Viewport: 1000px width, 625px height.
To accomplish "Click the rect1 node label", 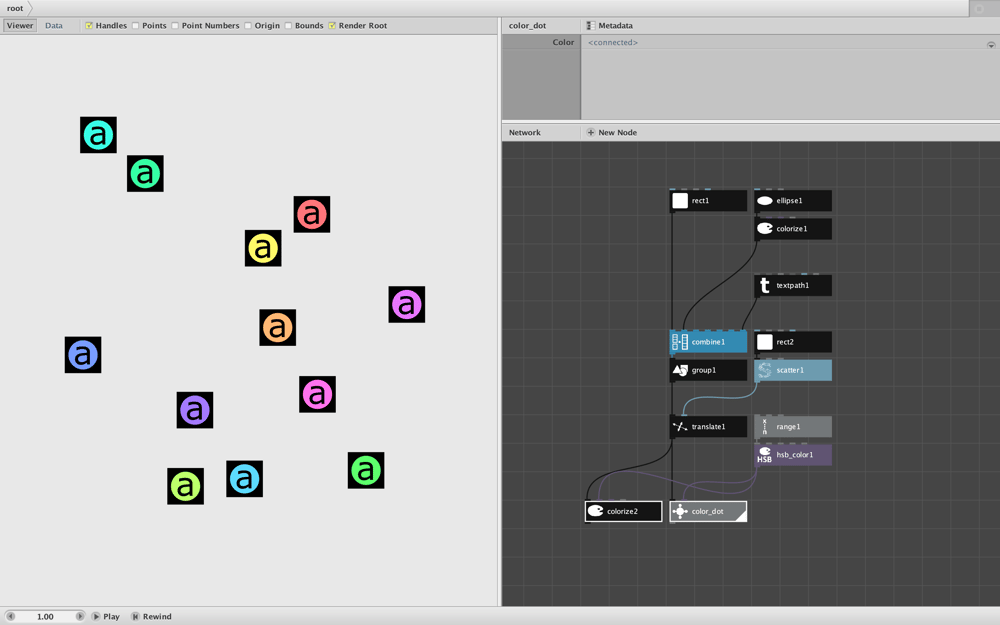I will click(x=700, y=201).
